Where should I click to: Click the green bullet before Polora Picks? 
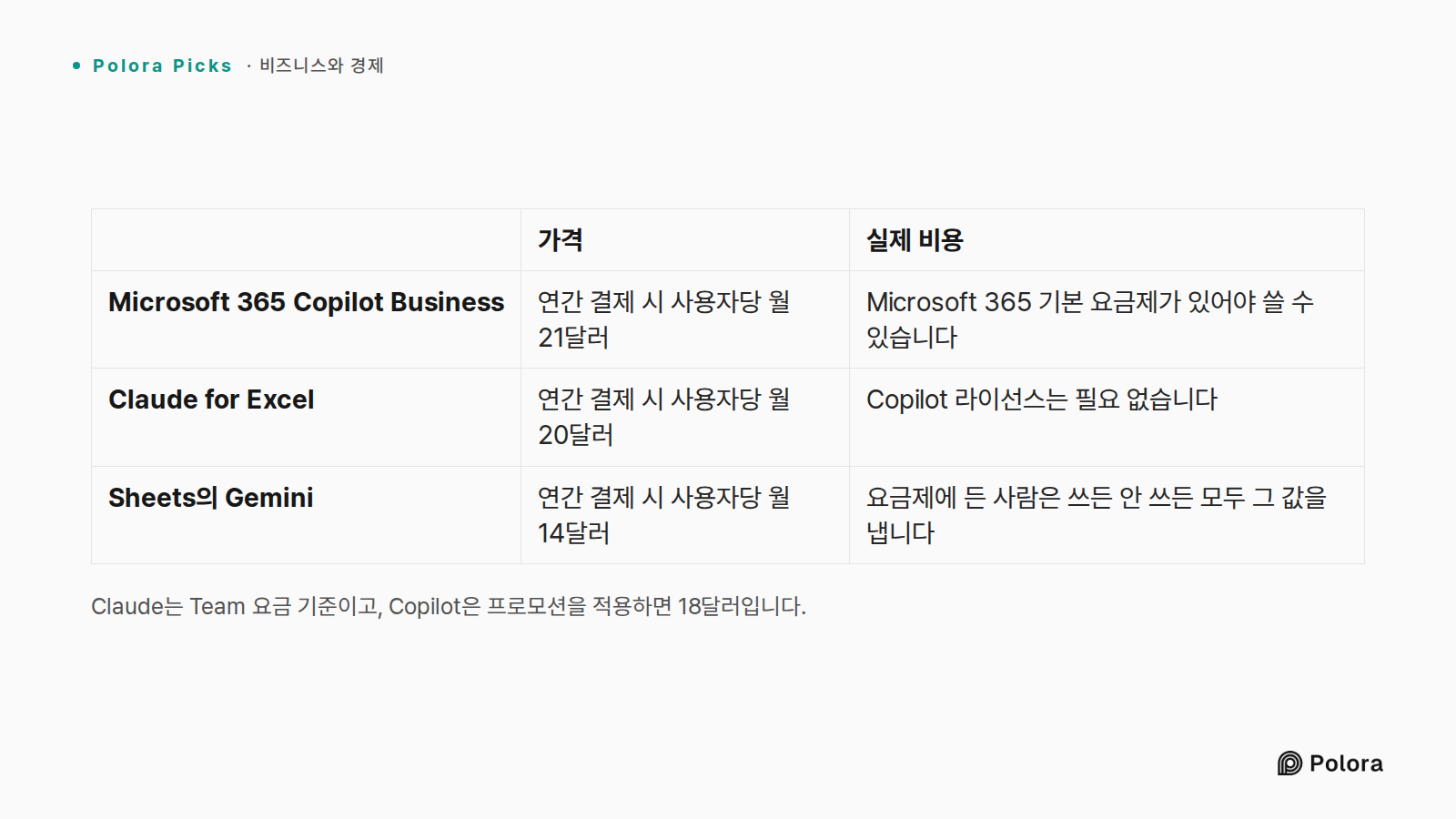click(x=76, y=66)
